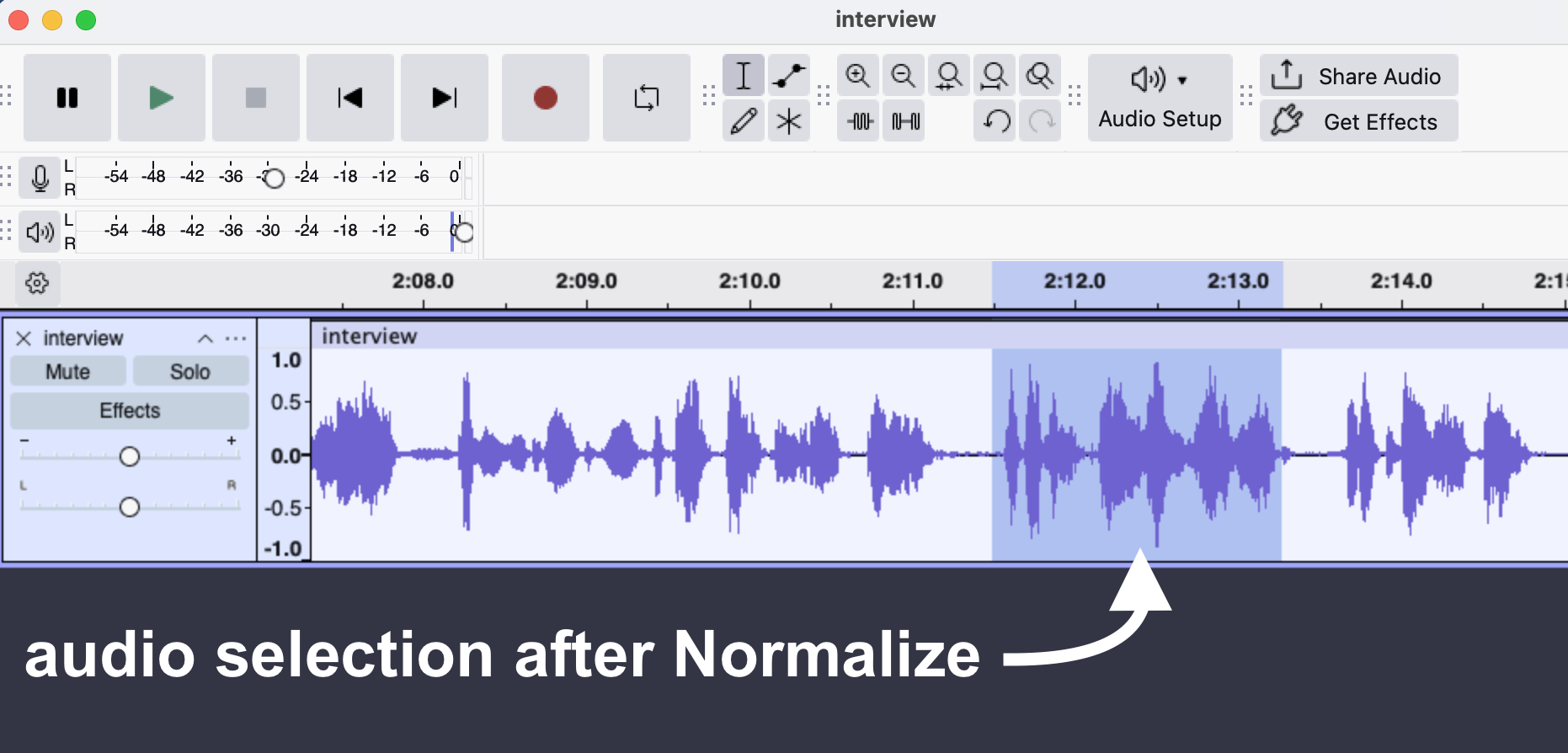Toggle the Loop playback button
1568x753 pixels.
click(x=647, y=98)
